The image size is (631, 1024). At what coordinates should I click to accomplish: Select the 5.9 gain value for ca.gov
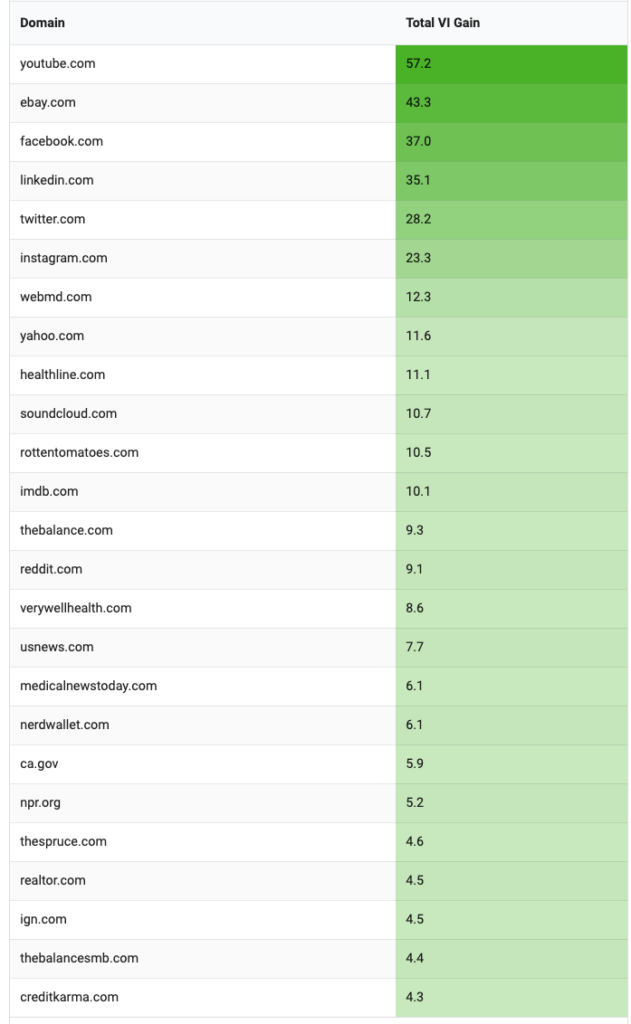[510, 764]
